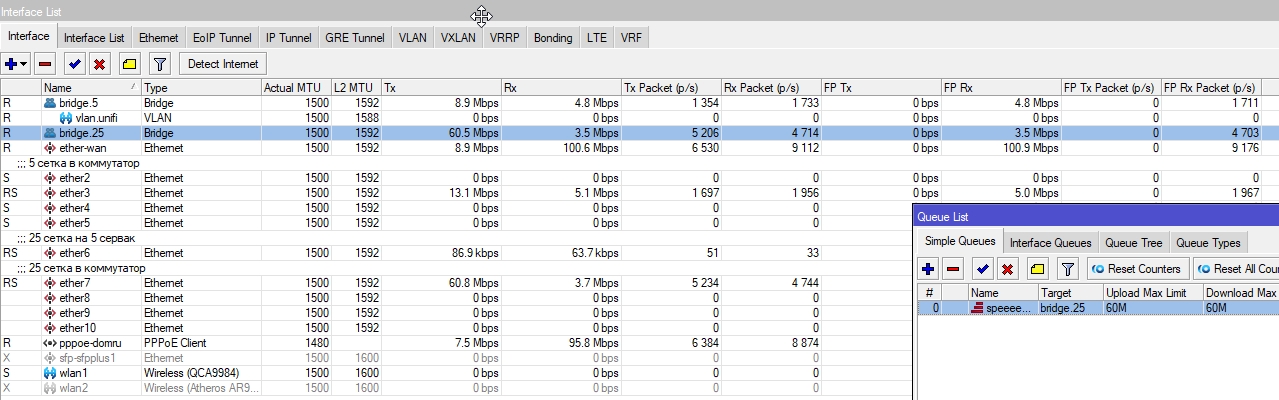This screenshot has width=1279, height=400.
Task: Select the ether4 row name
Action: [x=75, y=208]
